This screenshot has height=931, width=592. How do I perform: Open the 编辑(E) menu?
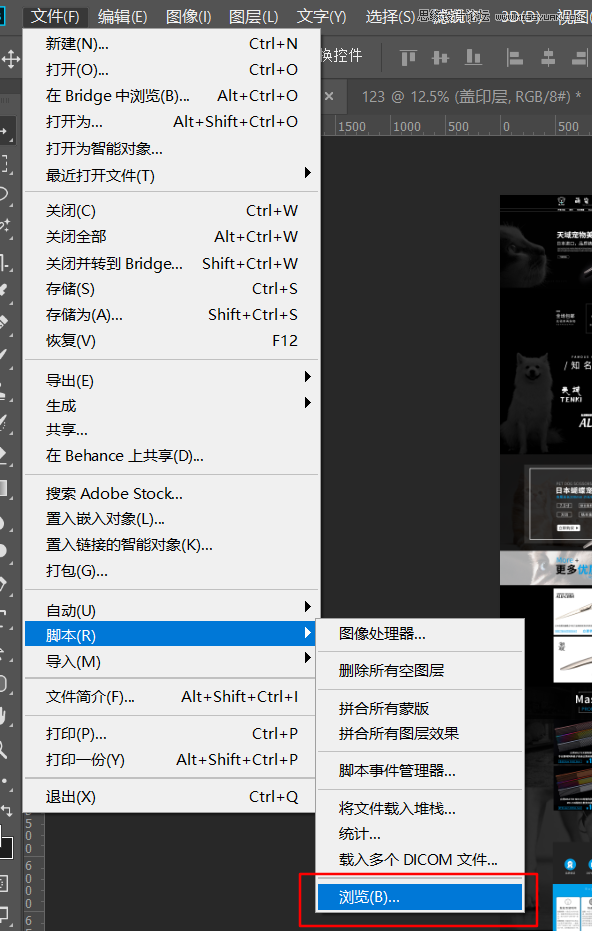tap(122, 17)
